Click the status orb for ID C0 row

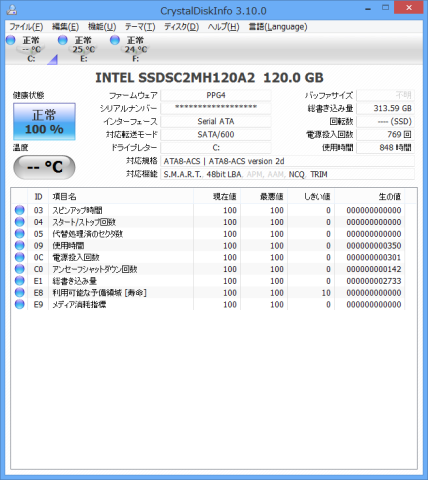point(20,269)
